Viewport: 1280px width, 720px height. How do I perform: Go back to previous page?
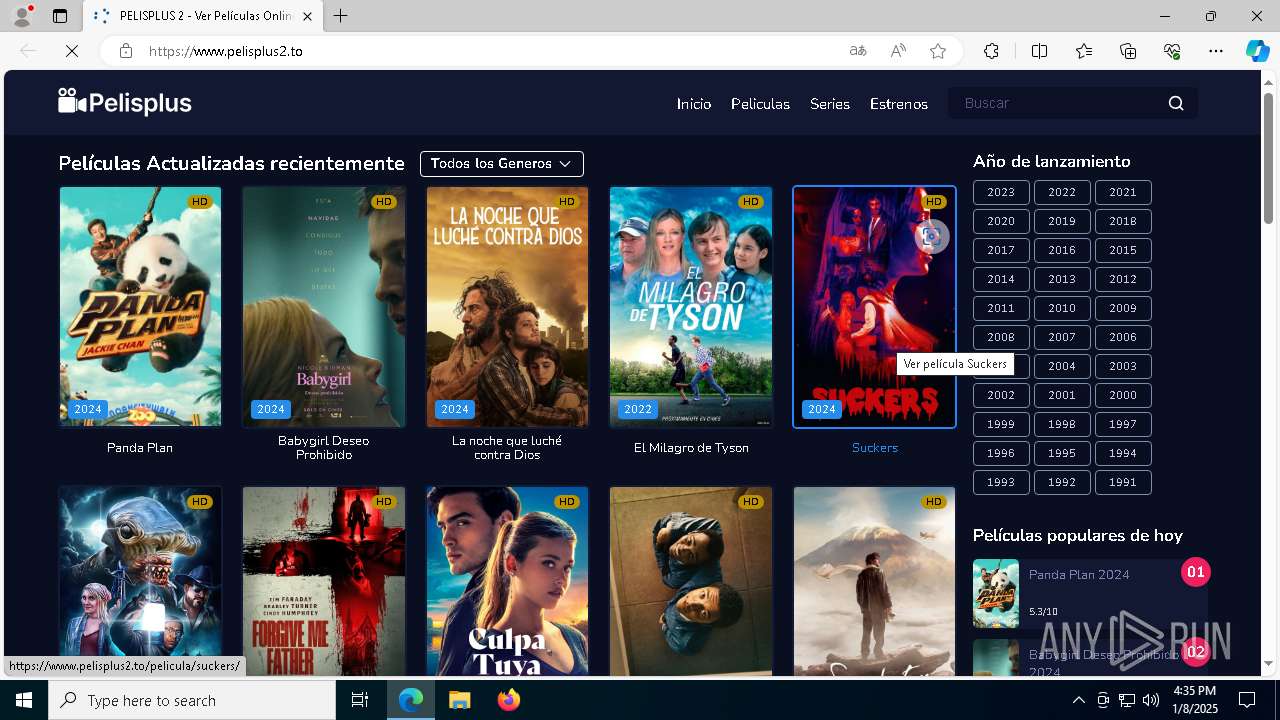click(28, 51)
